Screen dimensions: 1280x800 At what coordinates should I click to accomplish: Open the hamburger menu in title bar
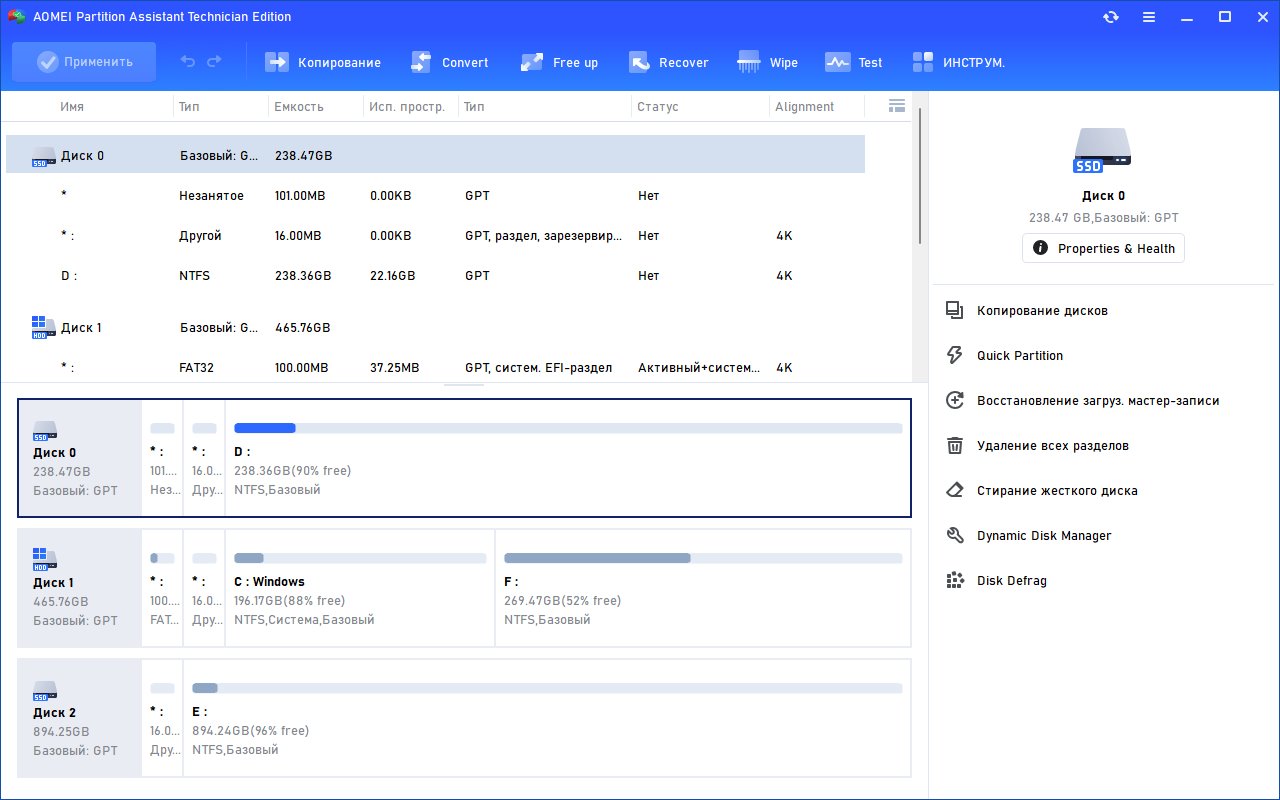1149,17
